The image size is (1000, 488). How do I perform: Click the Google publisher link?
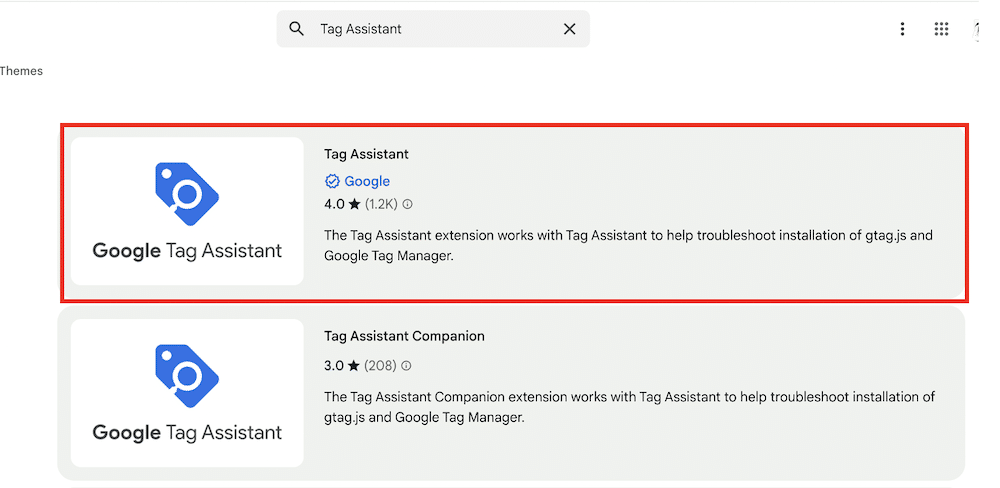point(367,181)
